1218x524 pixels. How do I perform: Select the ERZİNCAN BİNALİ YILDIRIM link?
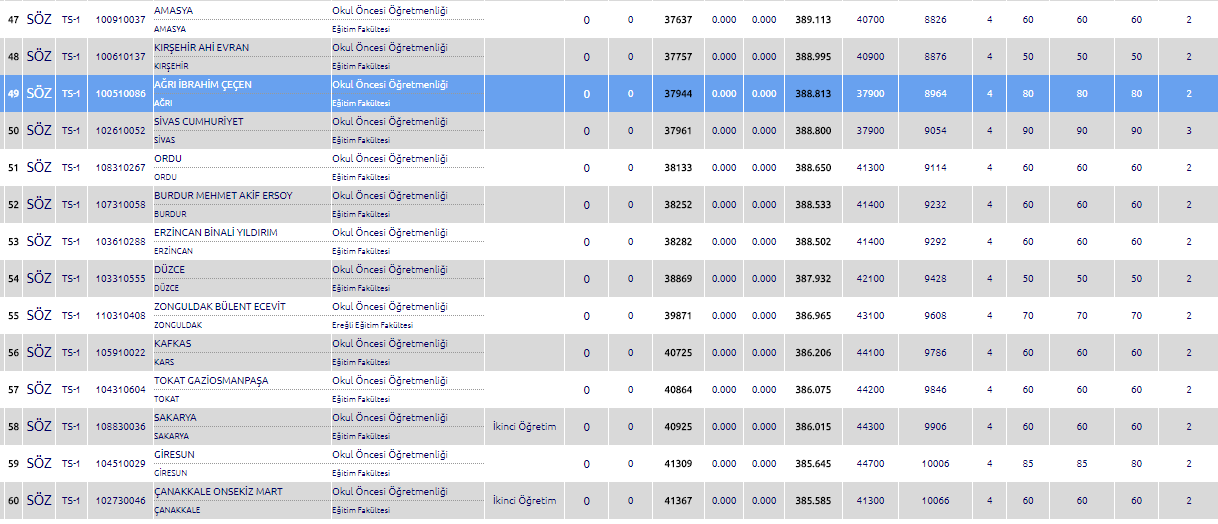pyautogui.click(x=215, y=233)
